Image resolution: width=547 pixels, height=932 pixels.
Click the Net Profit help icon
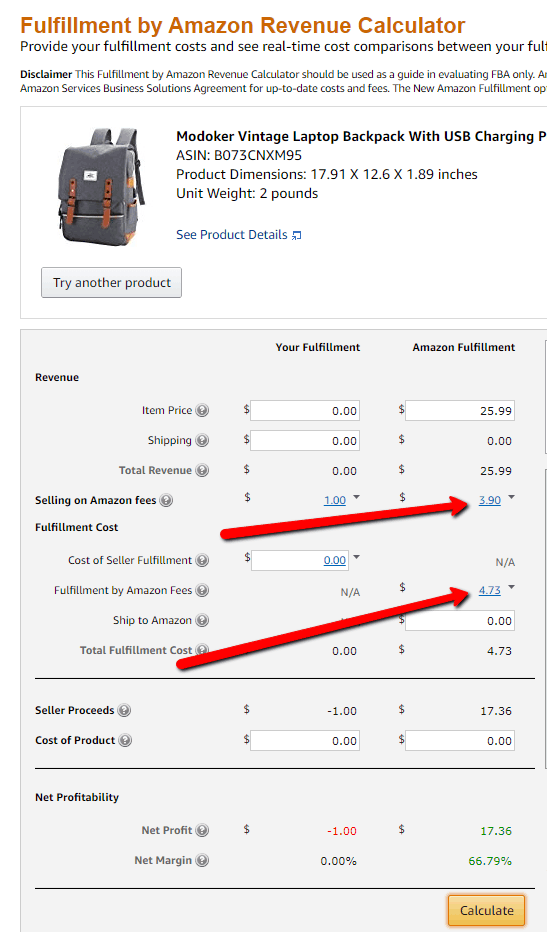[x=203, y=830]
